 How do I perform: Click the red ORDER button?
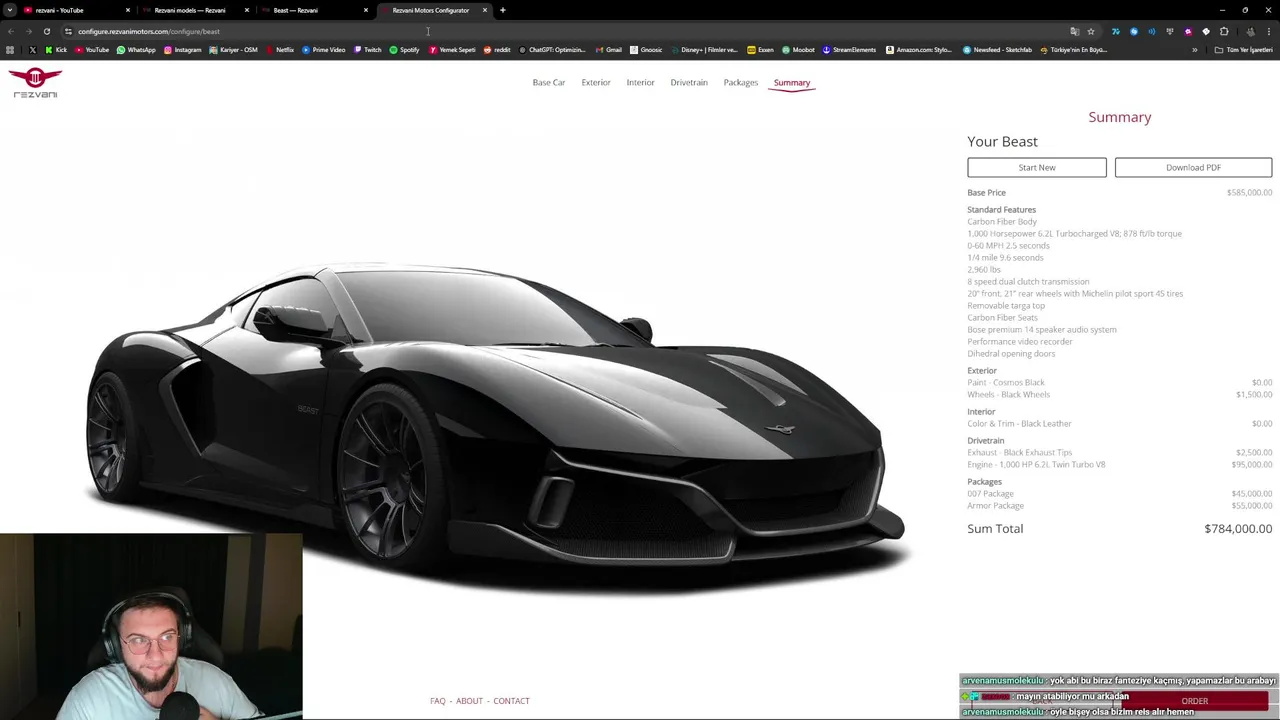click(1195, 701)
